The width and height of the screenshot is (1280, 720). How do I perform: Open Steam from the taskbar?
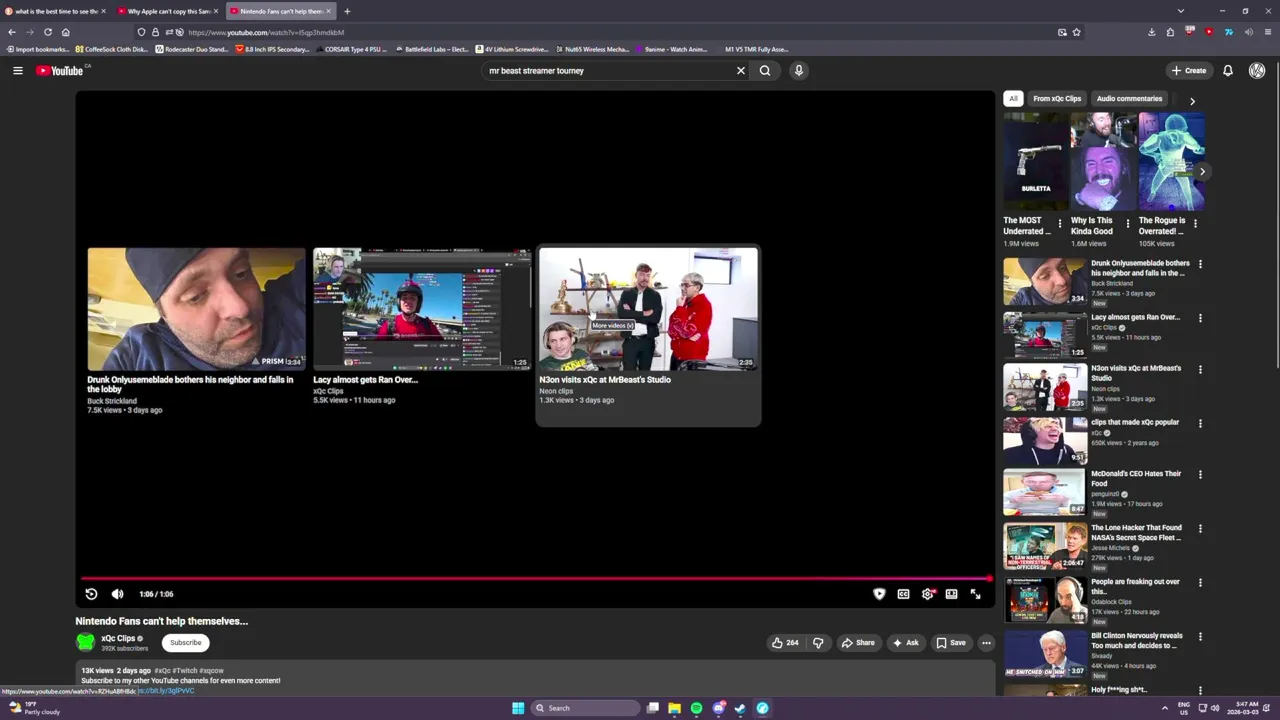[x=740, y=708]
